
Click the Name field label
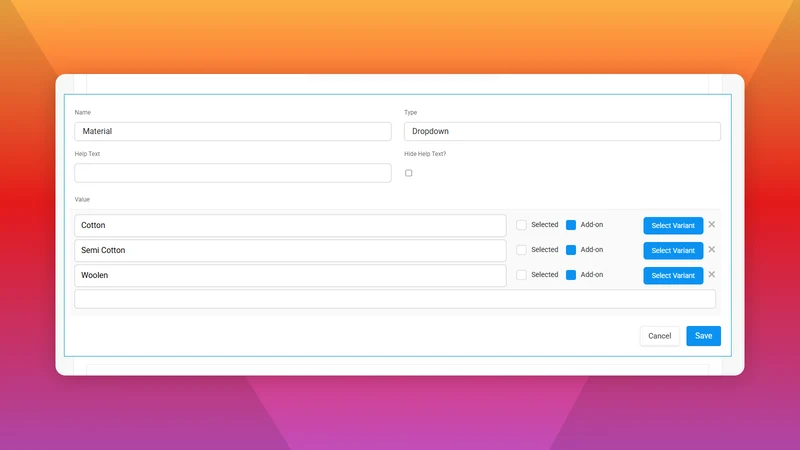(83, 112)
